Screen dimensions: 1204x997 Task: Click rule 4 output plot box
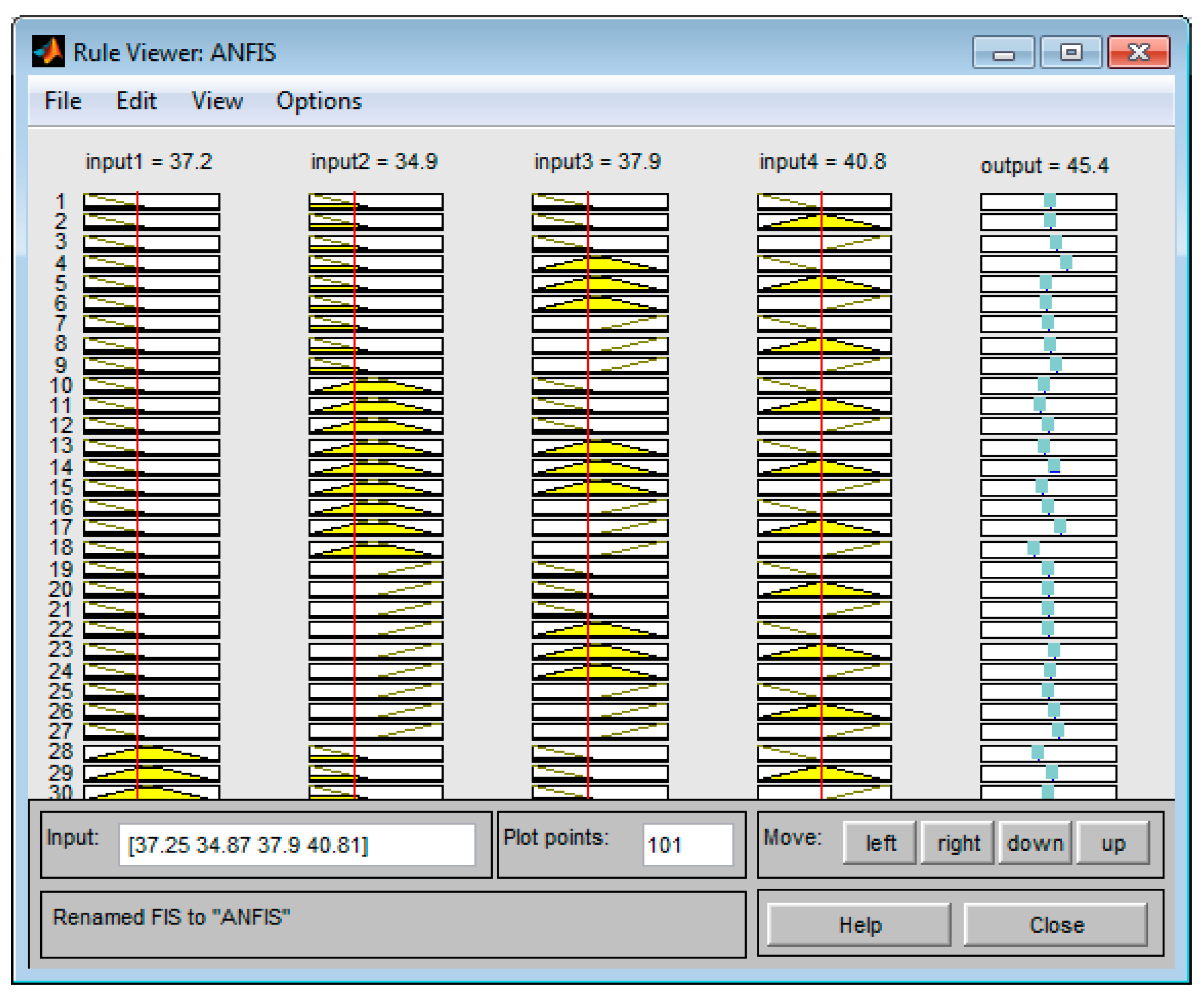click(x=1048, y=263)
